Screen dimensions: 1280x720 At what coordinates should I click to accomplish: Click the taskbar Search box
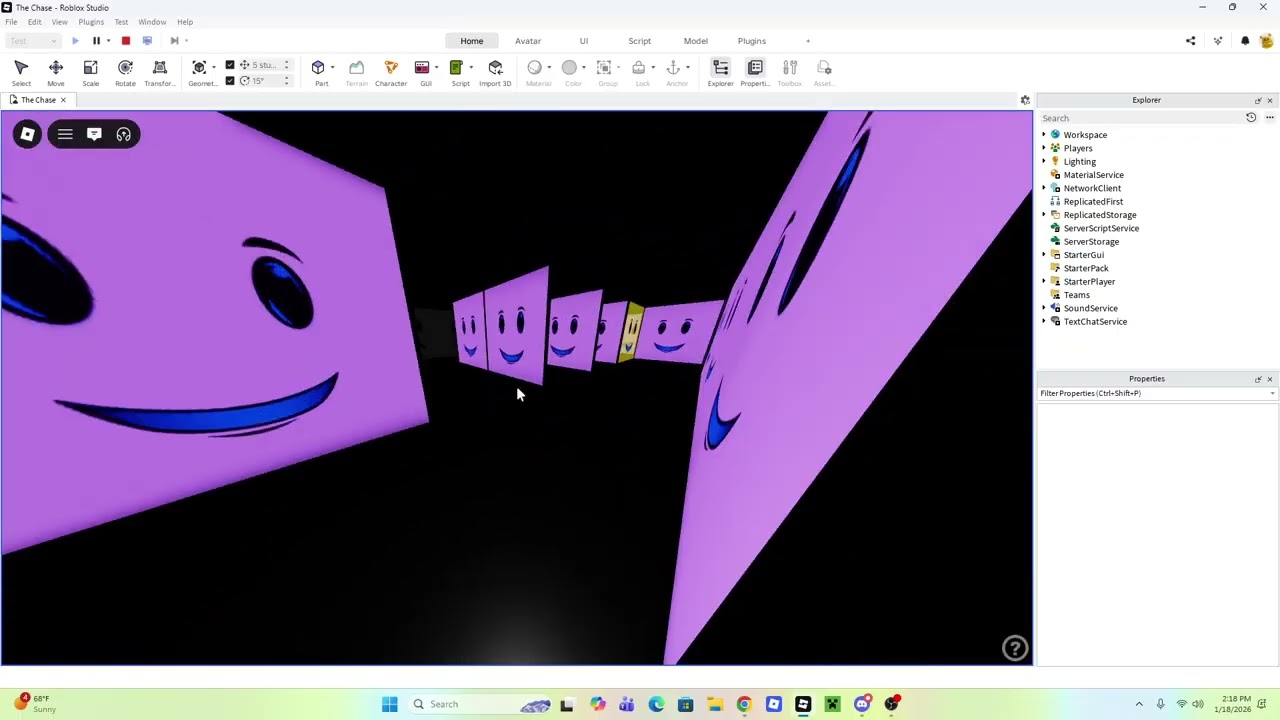point(482,704)
